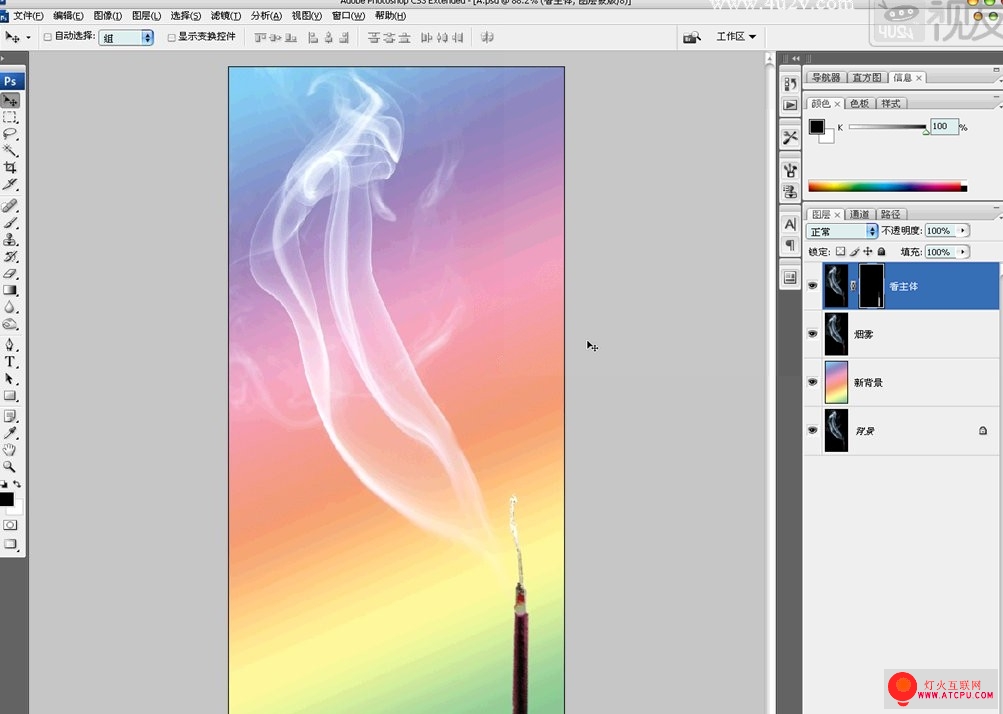The height and width of the screenshot is (714, 1003).
Task: Select the Move tool
Action: pyautogui.click(x=10, y=100)
